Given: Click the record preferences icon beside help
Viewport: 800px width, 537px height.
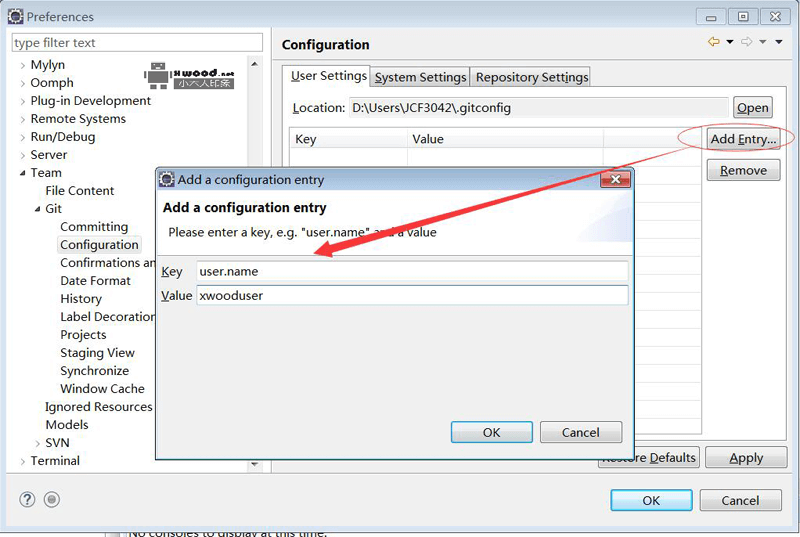Looking at the screenshot, I should click(x=52, y=499).
